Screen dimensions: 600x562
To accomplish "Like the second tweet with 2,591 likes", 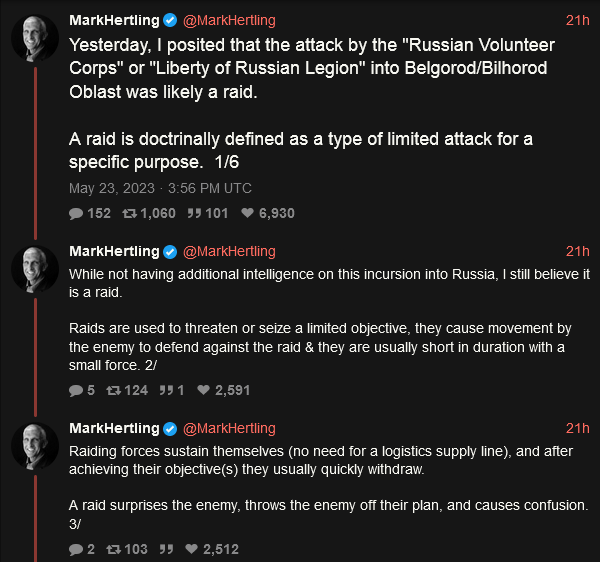I will coord(205,391).
